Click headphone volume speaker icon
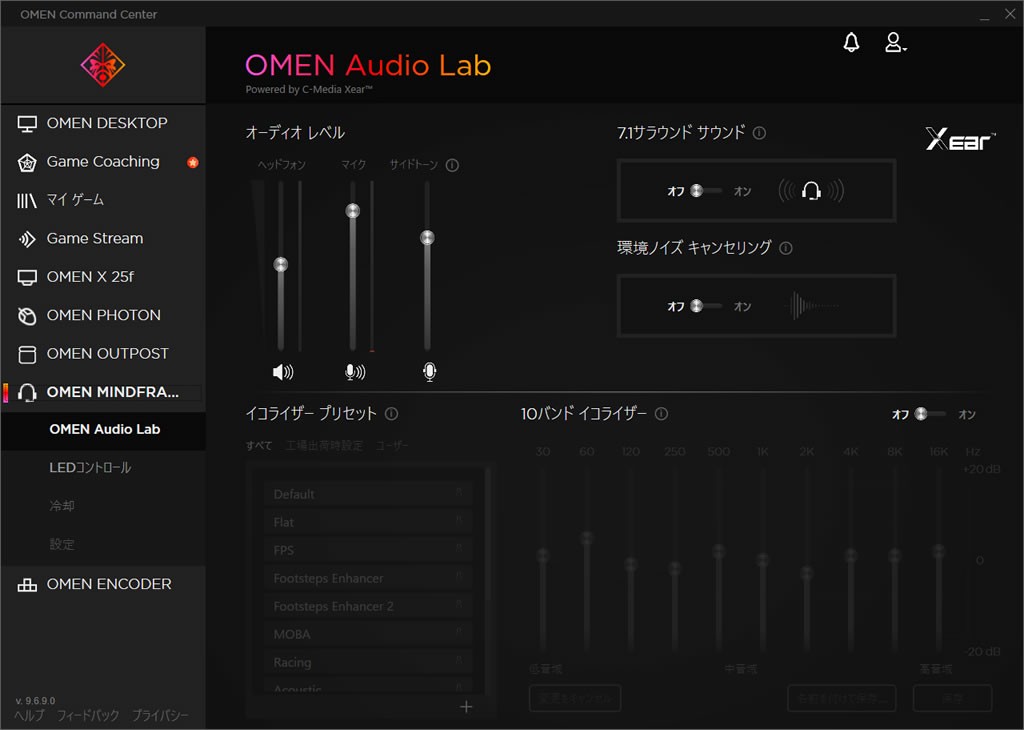Image resolution: width=1024 pixels, height=730 pixels. [283, 372]
